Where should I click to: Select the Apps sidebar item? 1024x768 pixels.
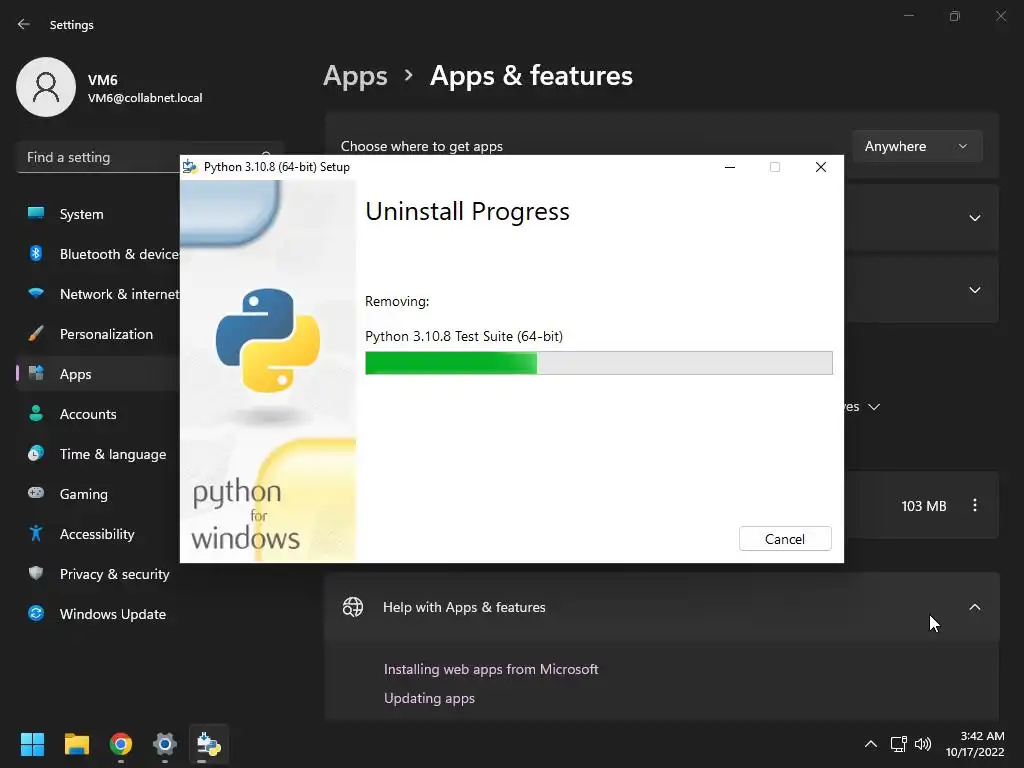[98, 374]
